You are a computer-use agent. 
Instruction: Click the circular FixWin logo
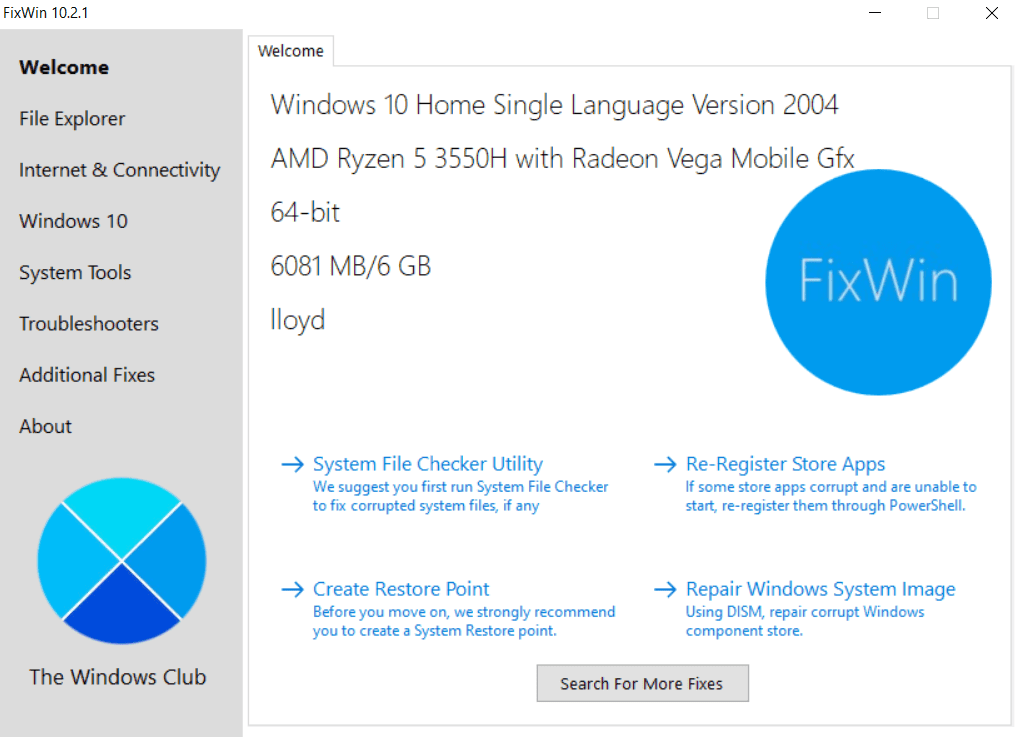pos(878,282)
